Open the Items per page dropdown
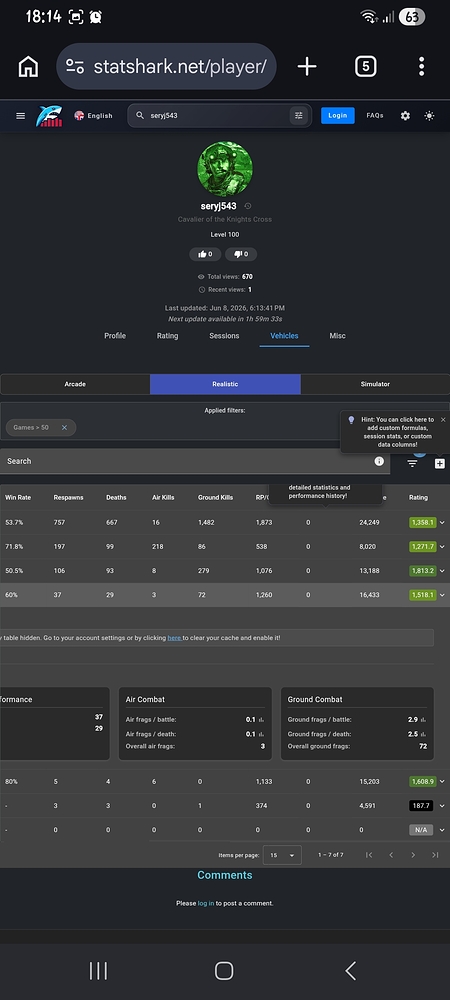The image size is (450, 1000). click(x=282, y=855)
